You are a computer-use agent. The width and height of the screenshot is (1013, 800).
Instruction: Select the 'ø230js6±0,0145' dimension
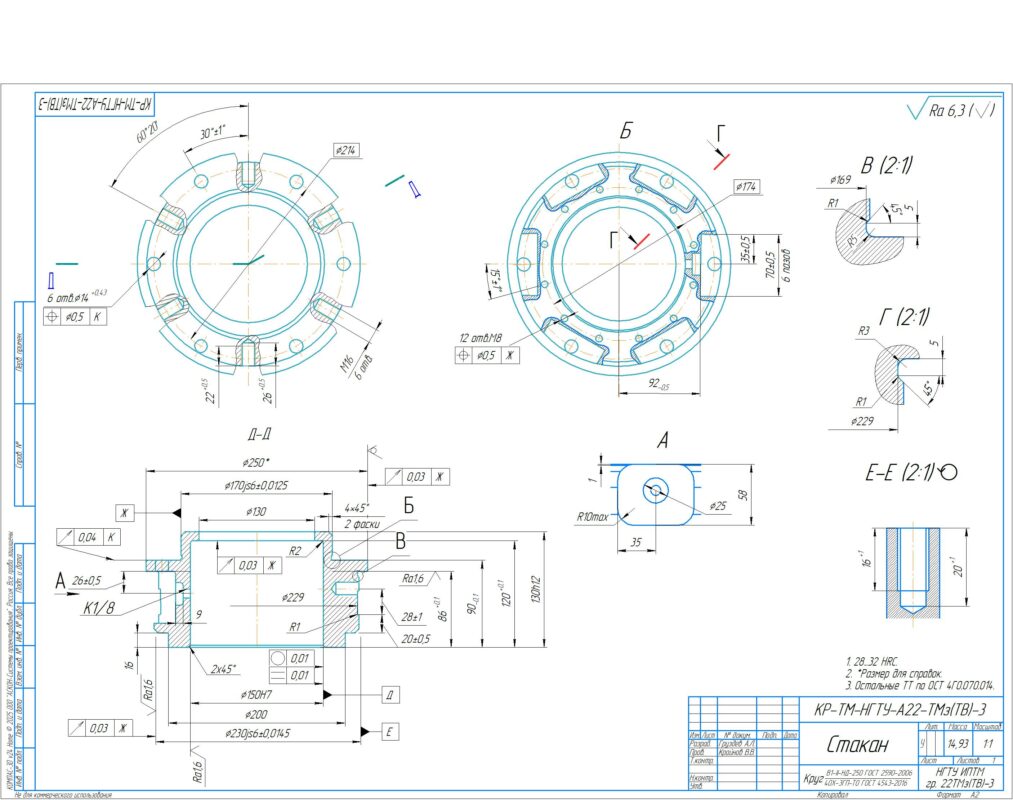257,733
